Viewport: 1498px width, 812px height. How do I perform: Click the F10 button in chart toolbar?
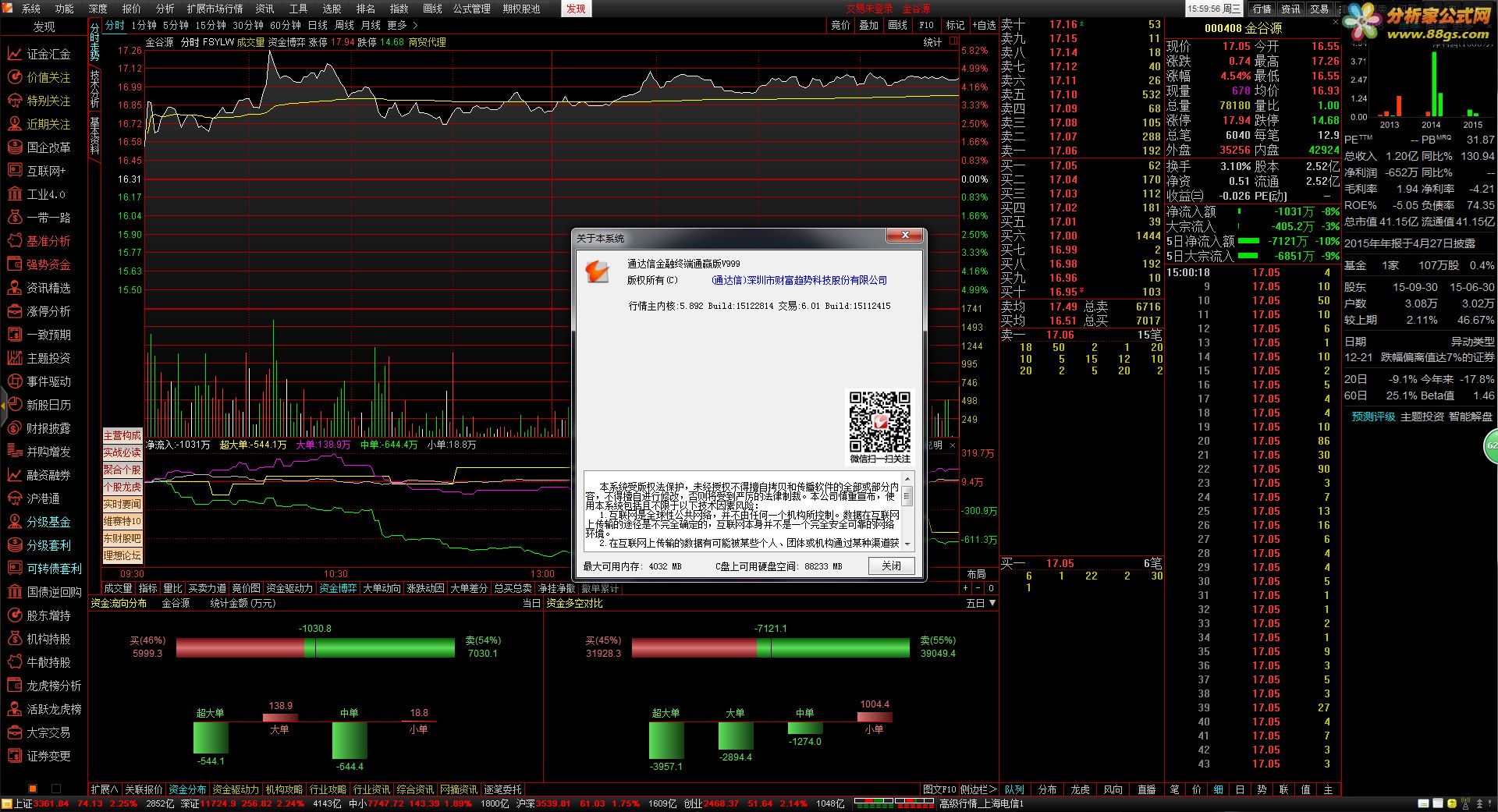point(926,25)
